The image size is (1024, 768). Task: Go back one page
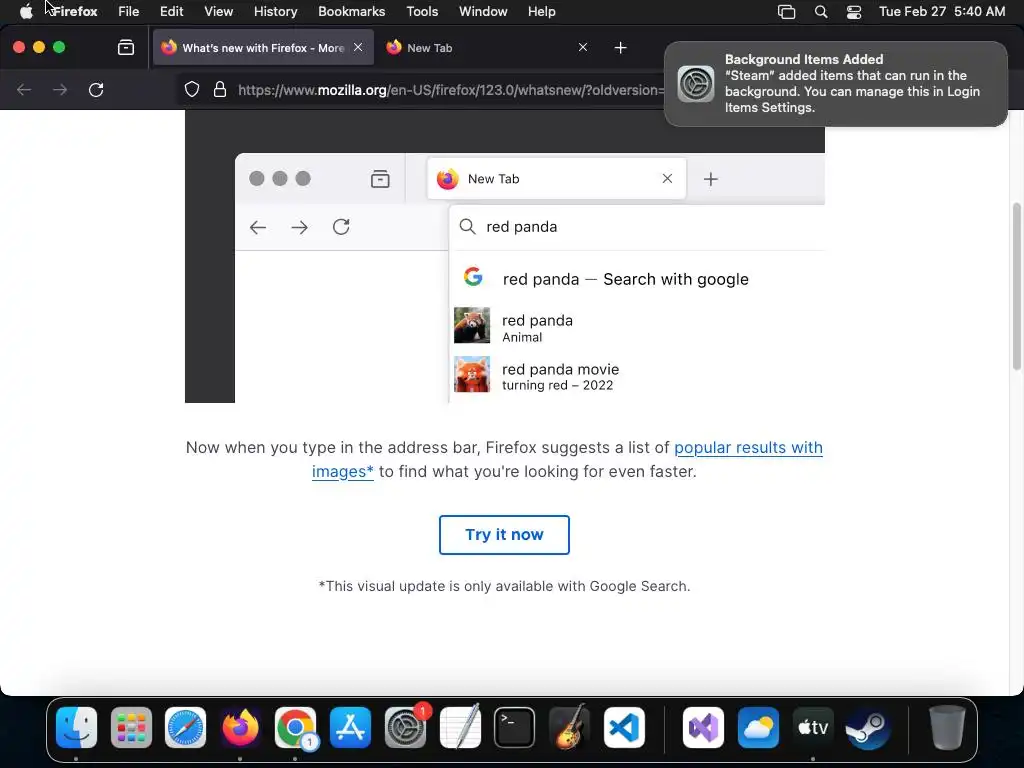click(24, 89)
